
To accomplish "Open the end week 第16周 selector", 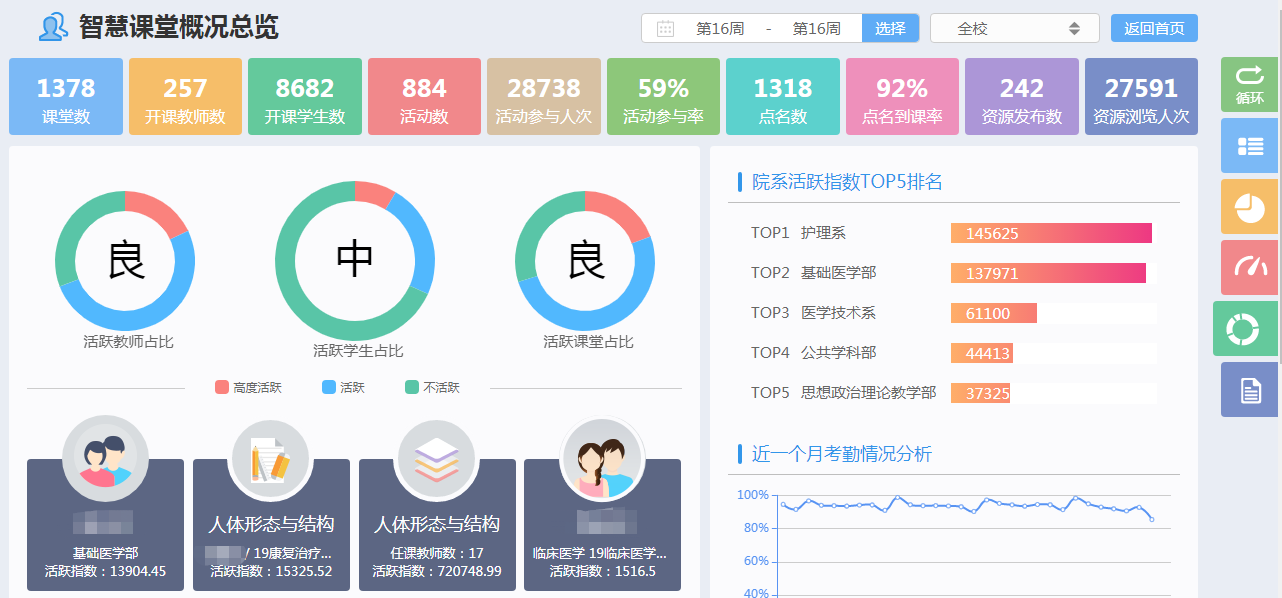I will click(x=816, y=29).
